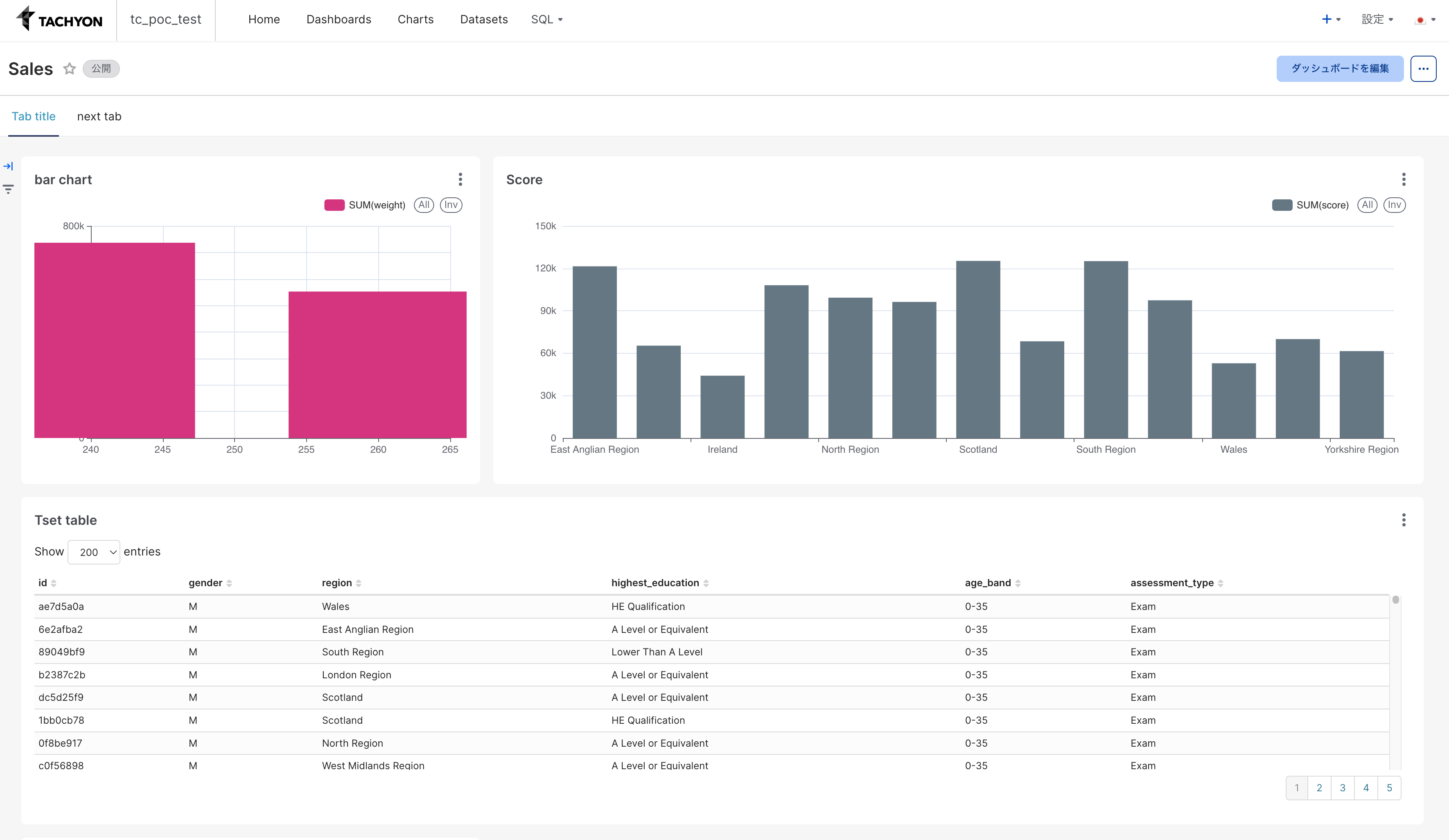This screenshot has width=1449, height=840.
Task: Click the Sales dashboard title
Action: (30, 68)
